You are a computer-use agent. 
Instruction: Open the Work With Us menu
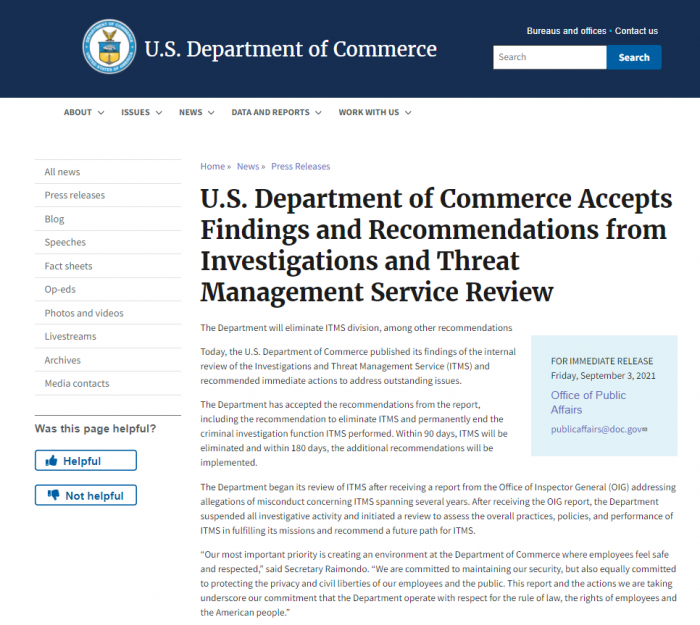(x=374, y=113)
